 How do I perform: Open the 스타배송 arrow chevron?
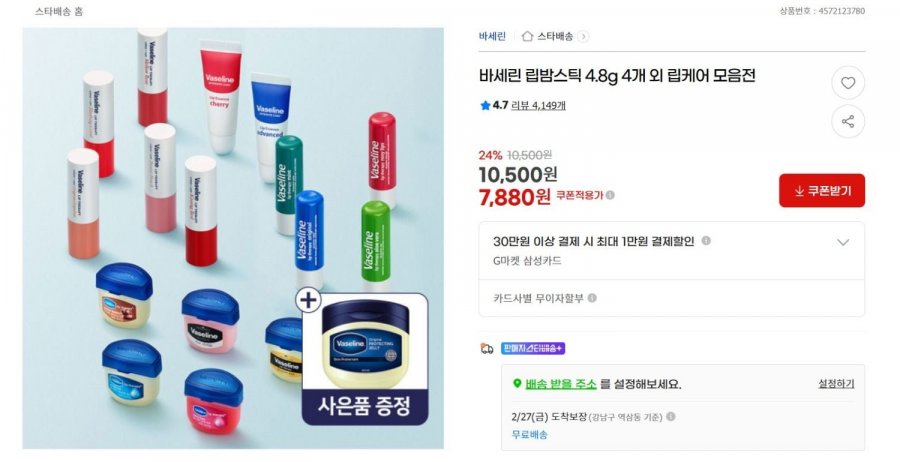(x=583, y=37)
